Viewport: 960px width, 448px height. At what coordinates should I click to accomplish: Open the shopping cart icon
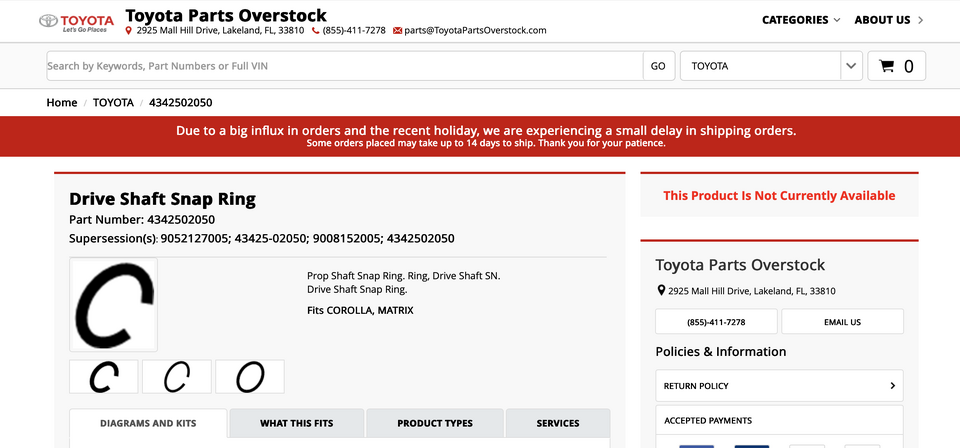(886, 66)
